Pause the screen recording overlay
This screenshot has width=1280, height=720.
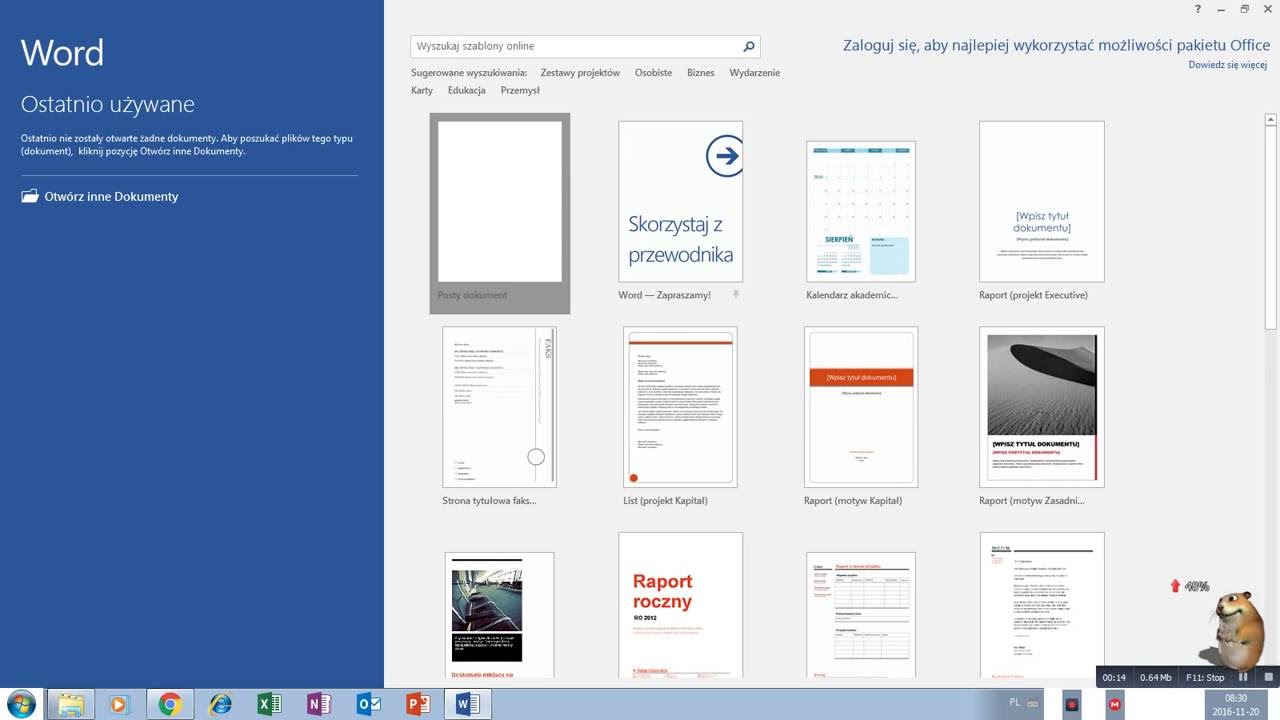coord(1244,677)
